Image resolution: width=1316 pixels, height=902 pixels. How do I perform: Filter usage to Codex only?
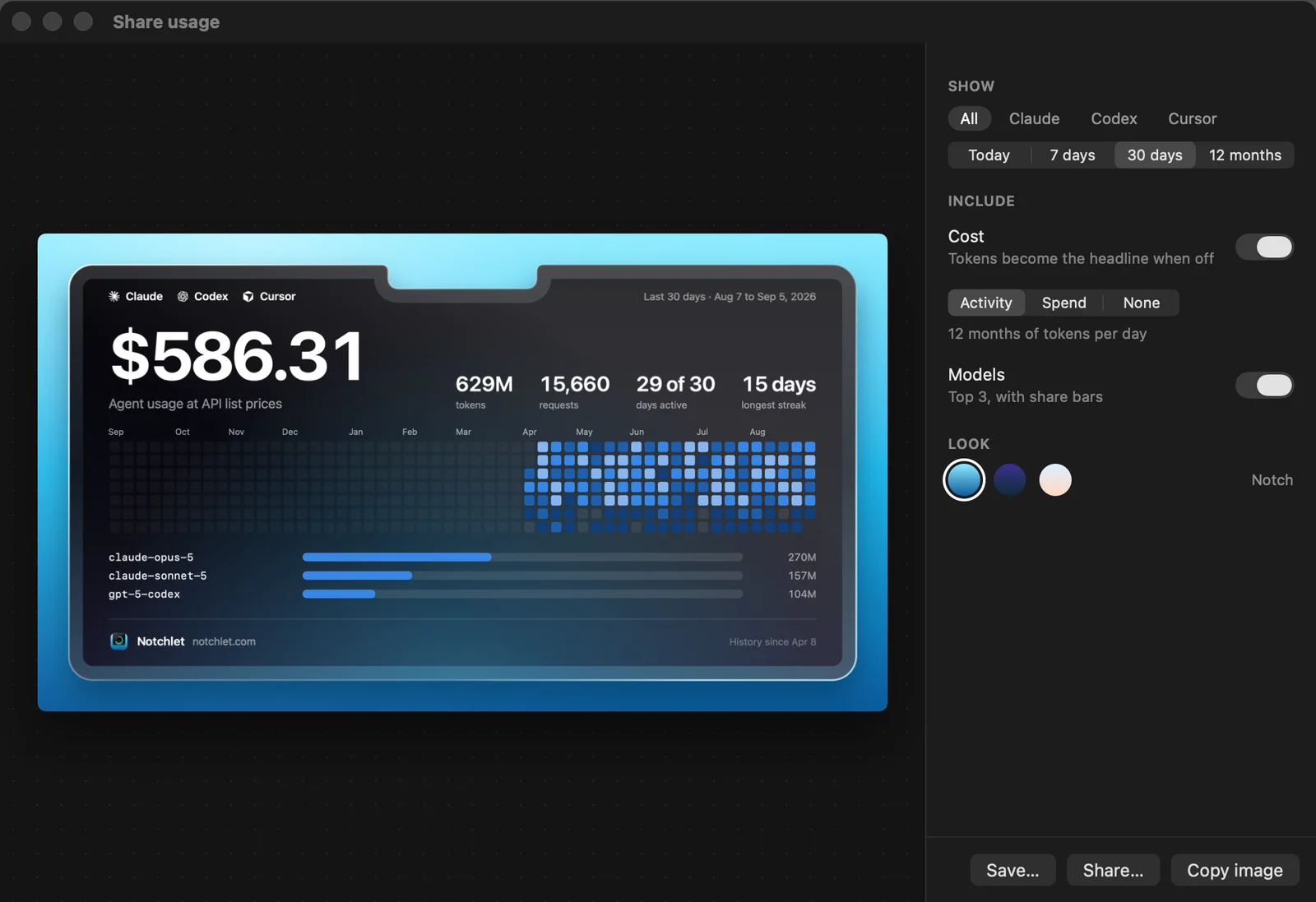tap(1114, 118)
